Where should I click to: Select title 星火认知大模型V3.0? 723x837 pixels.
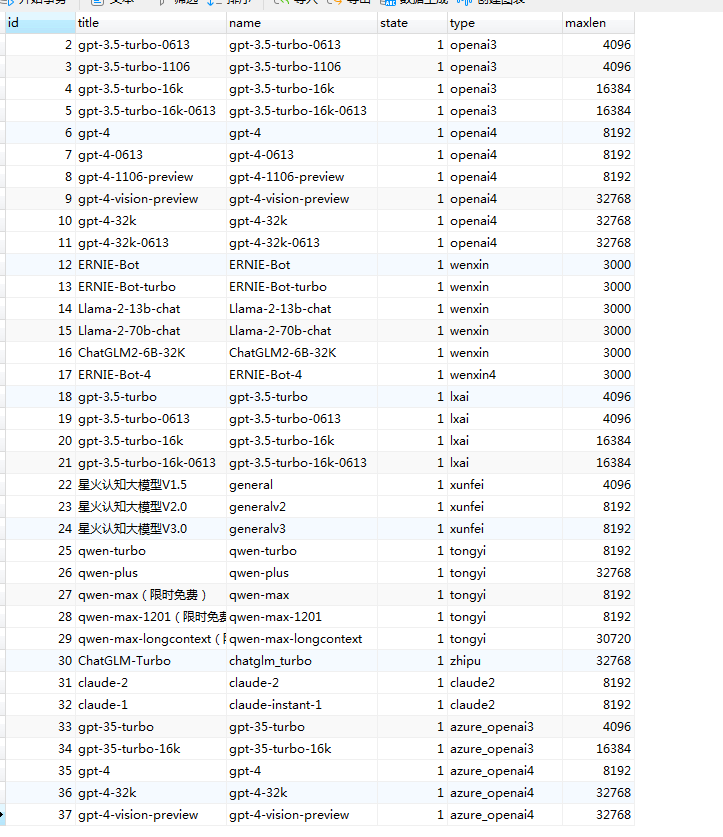(151, 528)
